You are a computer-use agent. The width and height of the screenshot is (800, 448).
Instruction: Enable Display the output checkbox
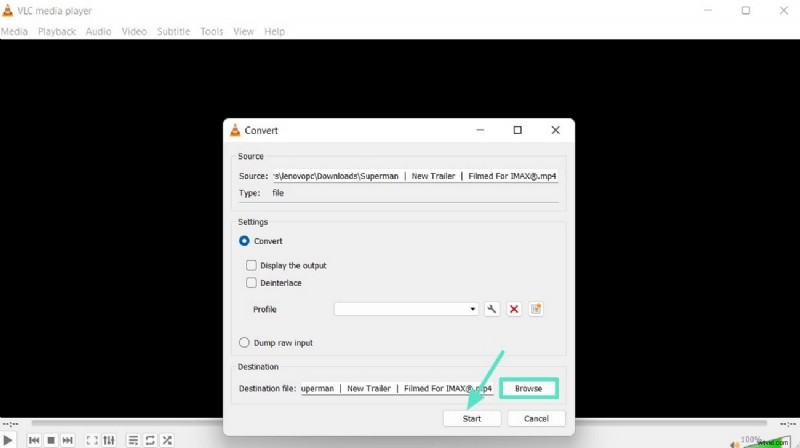pos(251,265)
